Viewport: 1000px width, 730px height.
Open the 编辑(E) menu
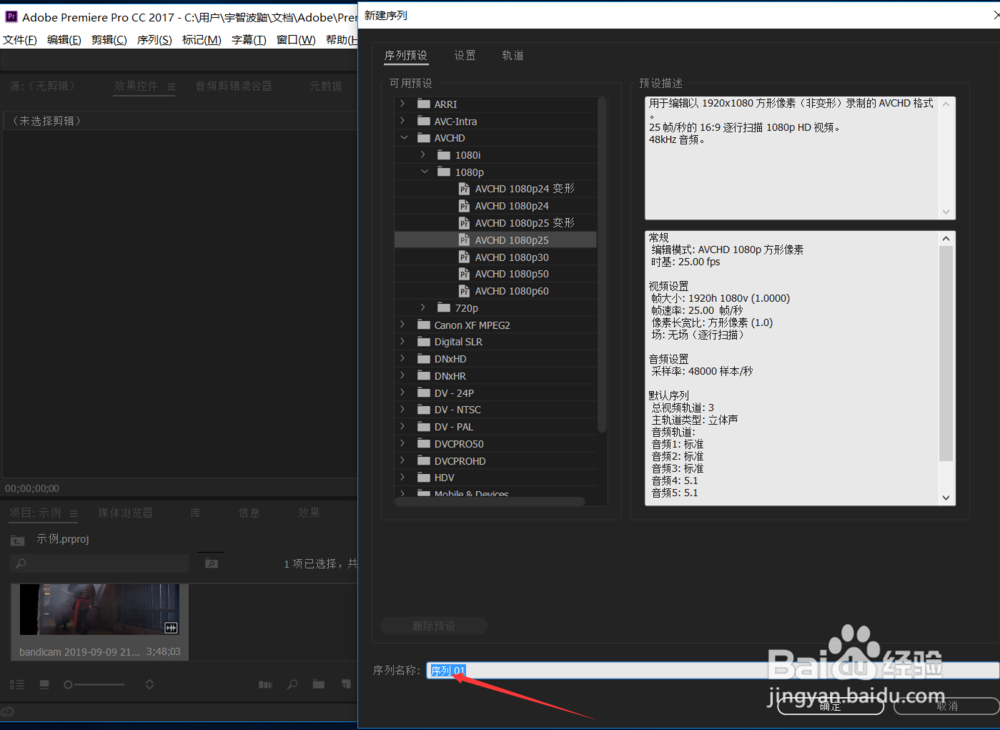pyautogui.click(x=64, y=40)
